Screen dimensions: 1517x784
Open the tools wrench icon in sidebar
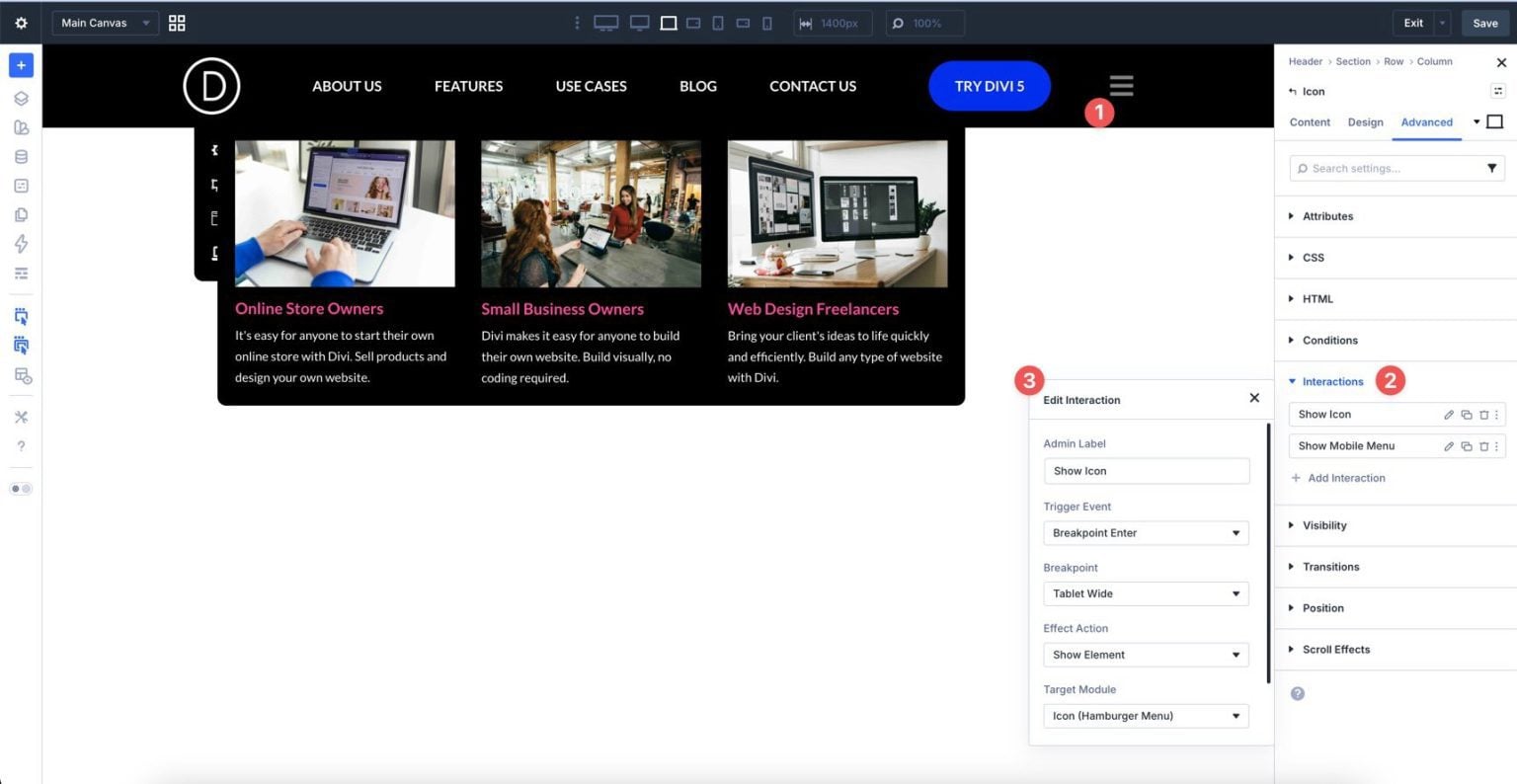point(21,417)
